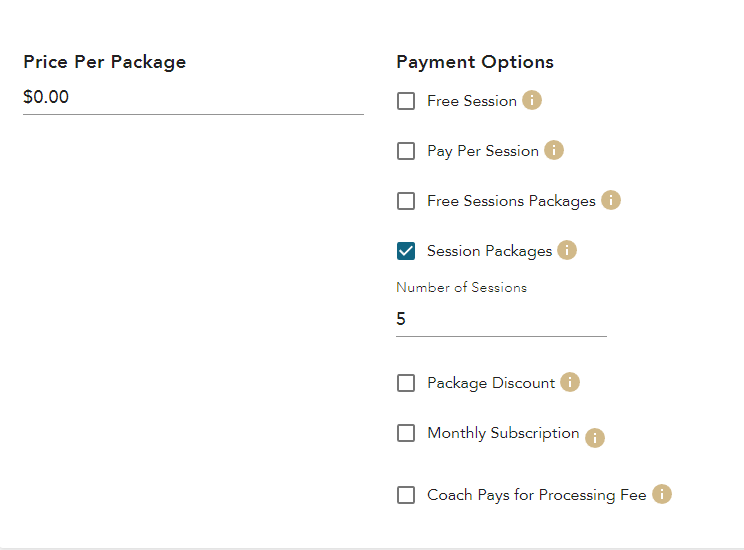
Task: Click the Monthly Subscription label text
Action: coord(503,433)
